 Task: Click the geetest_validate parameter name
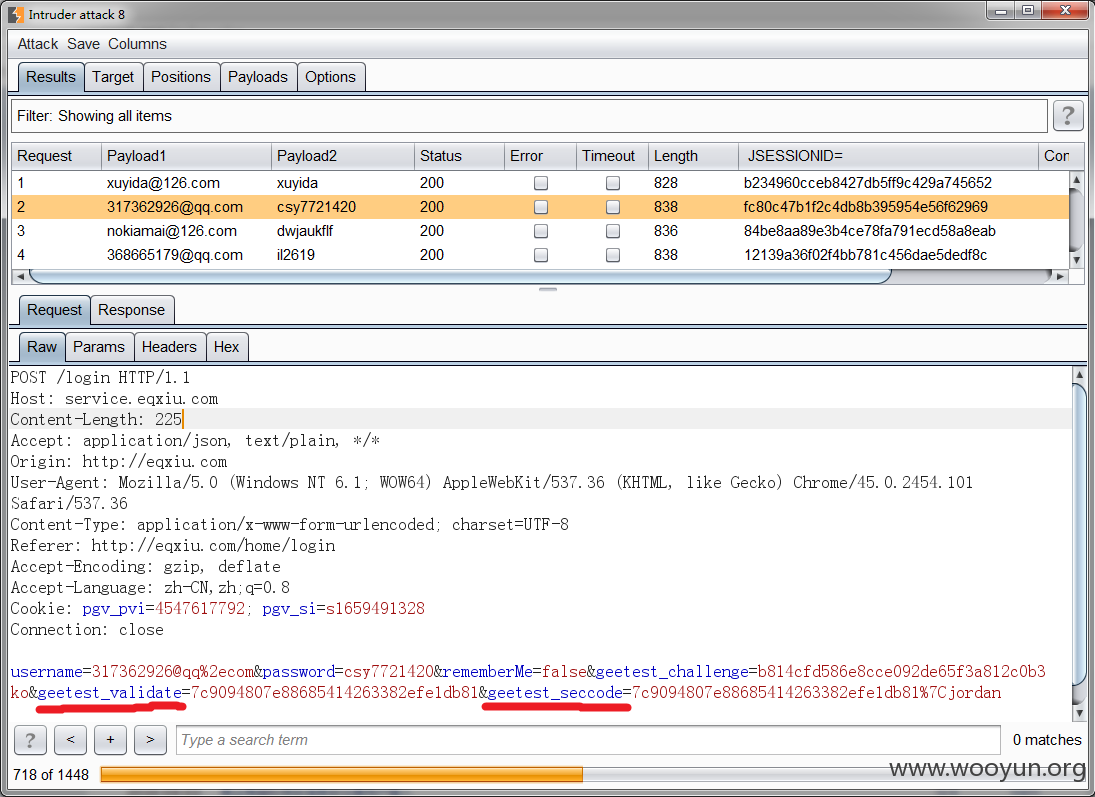pyautogui.click(x=110, y=692)
